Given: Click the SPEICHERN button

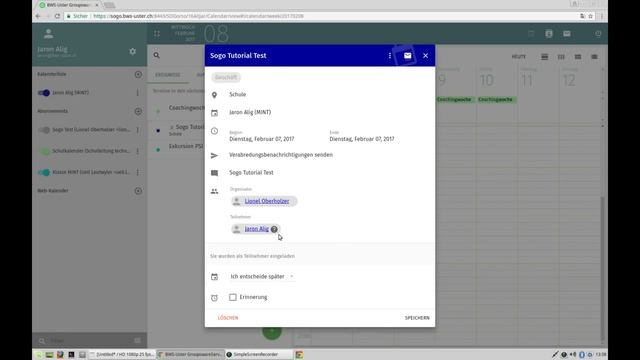Looking at the screenshot, I should point(417,318).
